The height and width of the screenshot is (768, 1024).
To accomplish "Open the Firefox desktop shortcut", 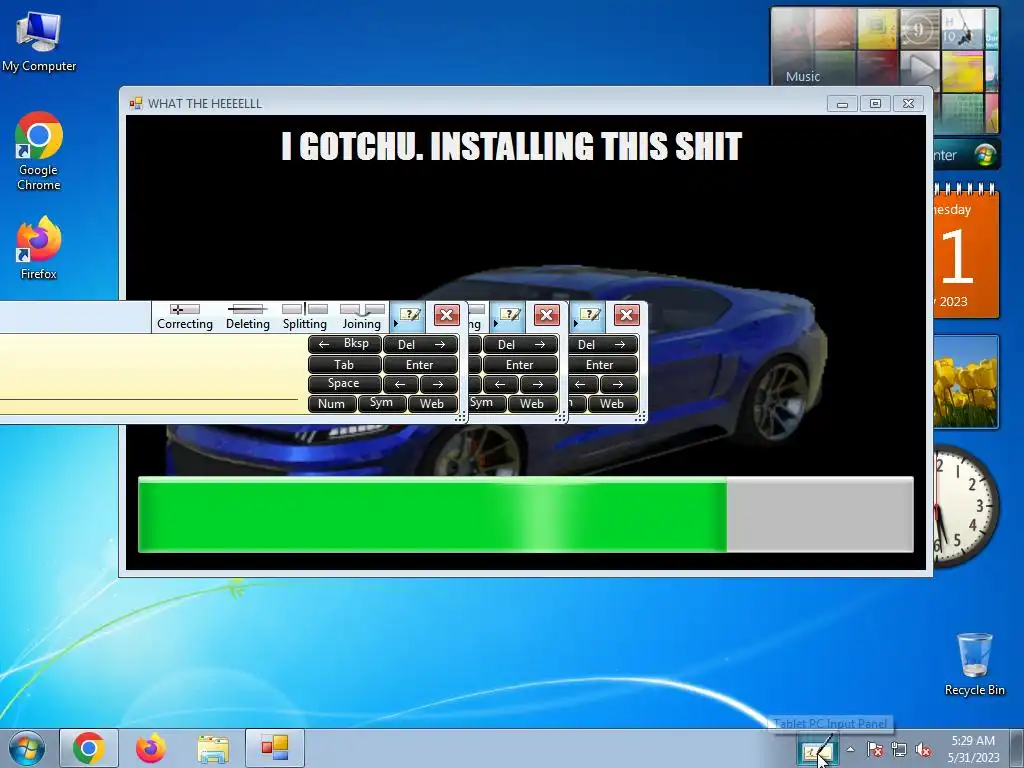I will 39,248.
